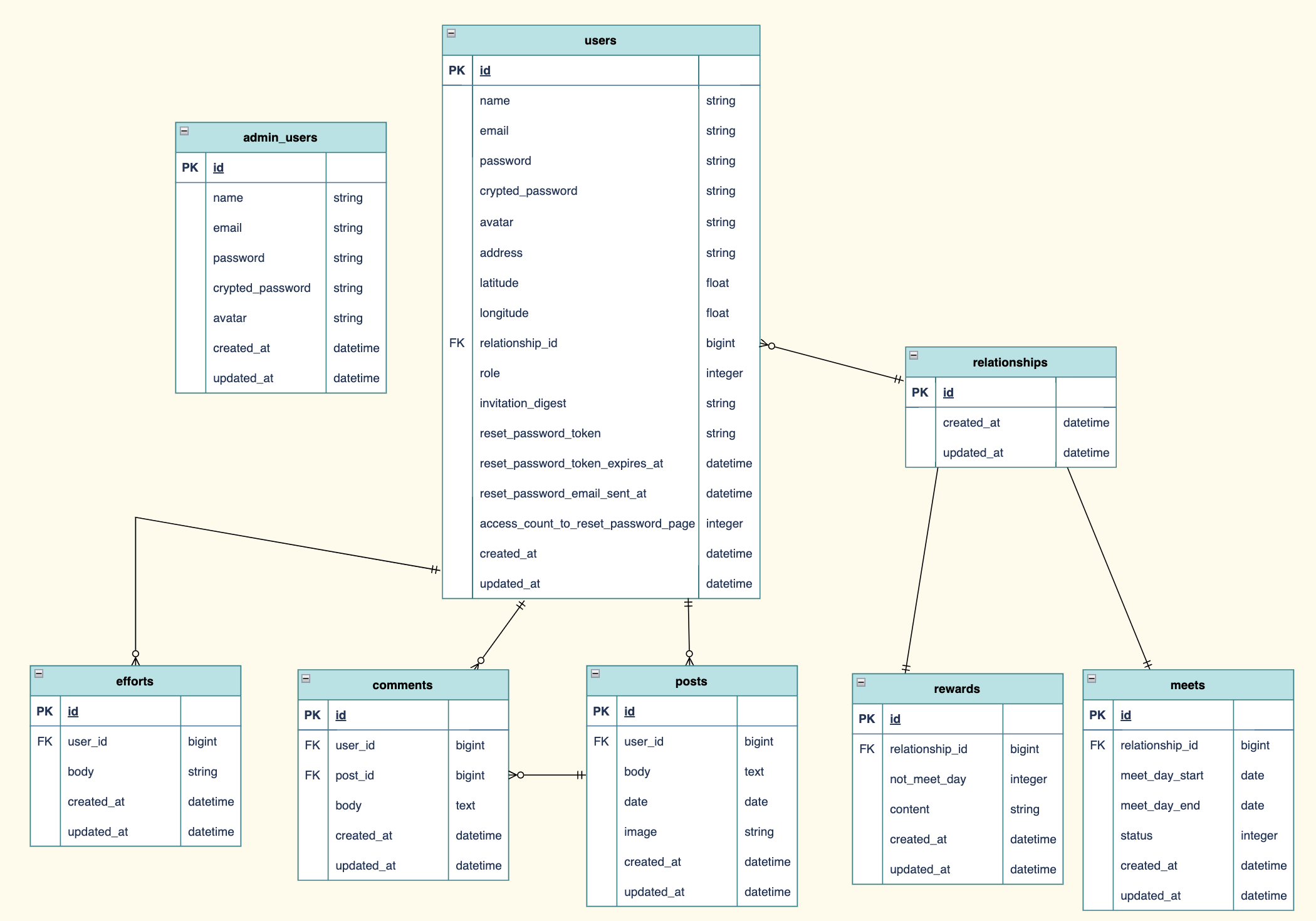Collapse the posts table
Screen dimensions: 1316x921
point(595,674)
